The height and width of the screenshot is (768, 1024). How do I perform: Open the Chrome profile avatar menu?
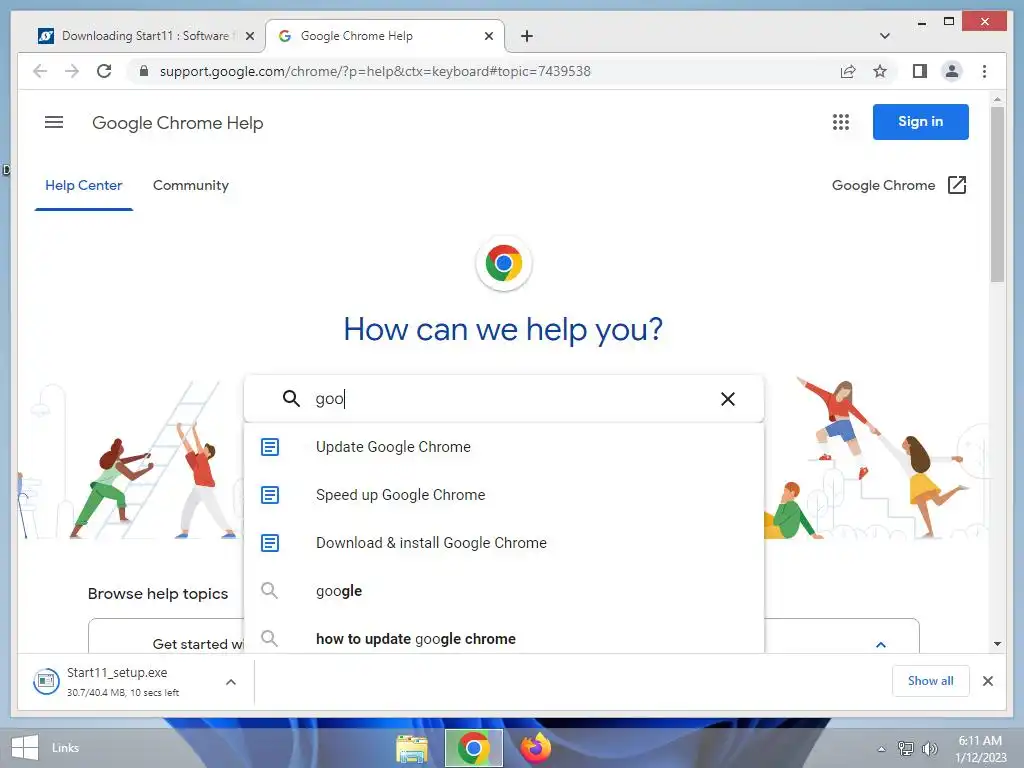coord(952,71)
